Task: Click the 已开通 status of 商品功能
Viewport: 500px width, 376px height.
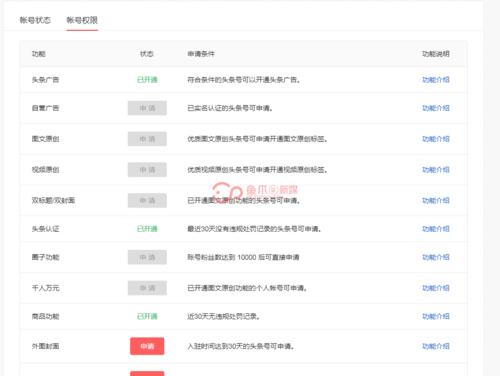Action: tap(147, 316)
